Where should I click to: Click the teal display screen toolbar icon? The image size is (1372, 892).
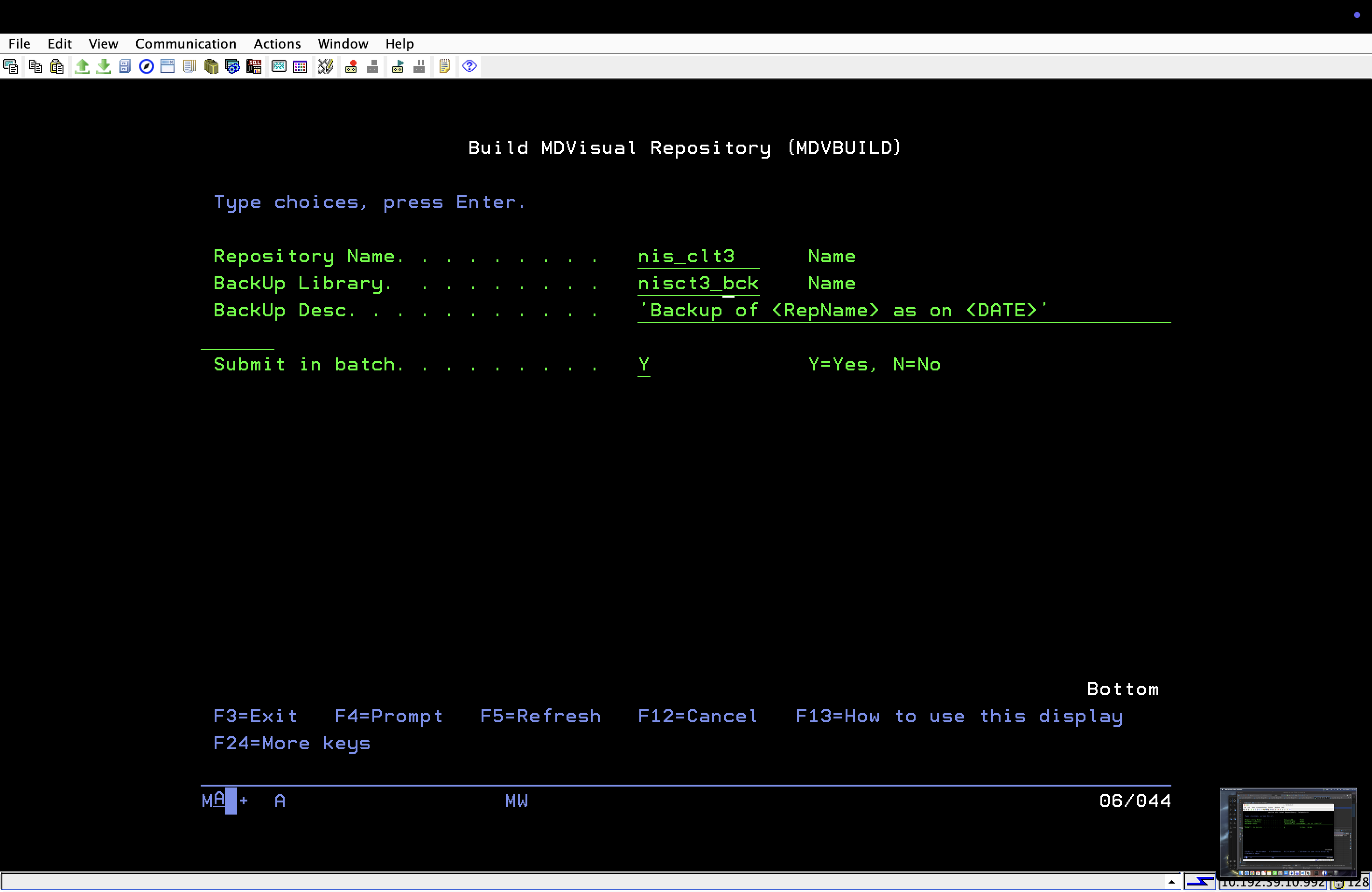(x=279, y=66)
